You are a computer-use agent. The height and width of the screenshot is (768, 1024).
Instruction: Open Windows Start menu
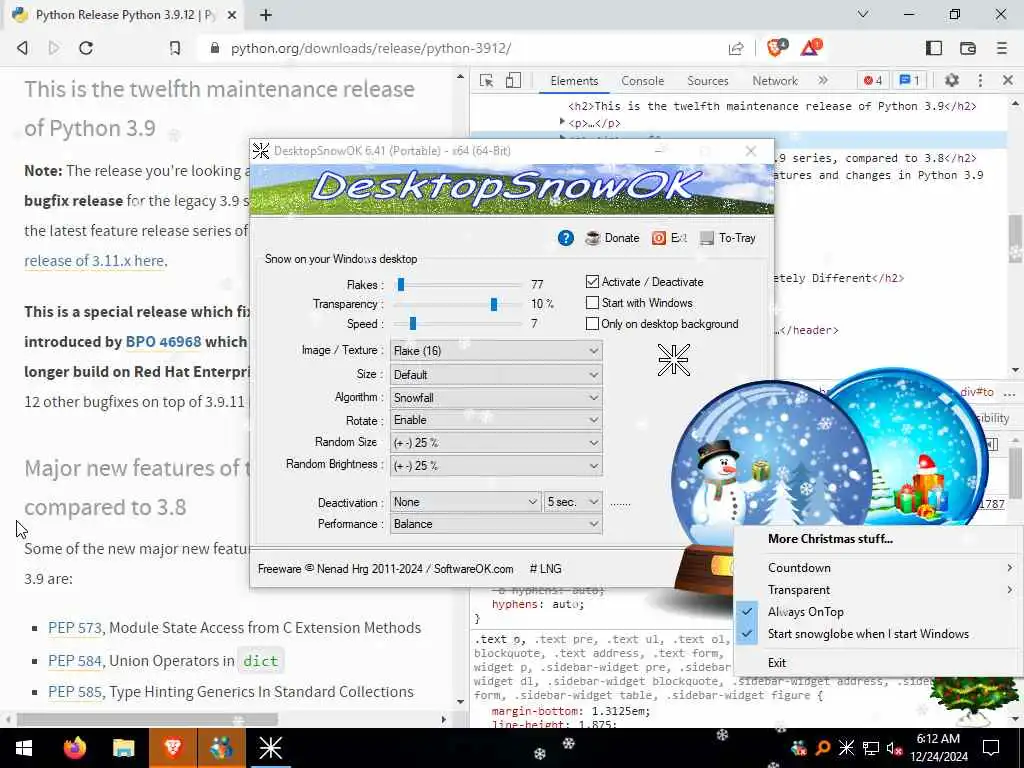tap(24, 748)
